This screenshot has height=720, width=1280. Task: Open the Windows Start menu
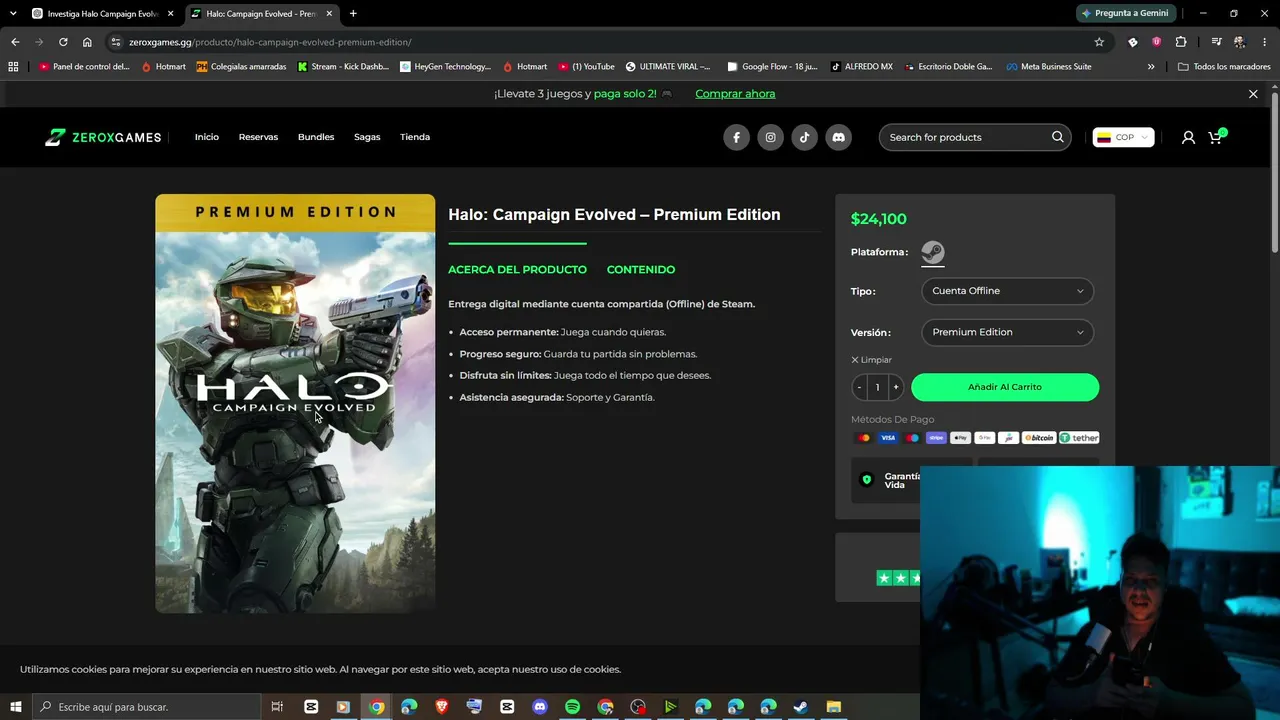point(15,707)
